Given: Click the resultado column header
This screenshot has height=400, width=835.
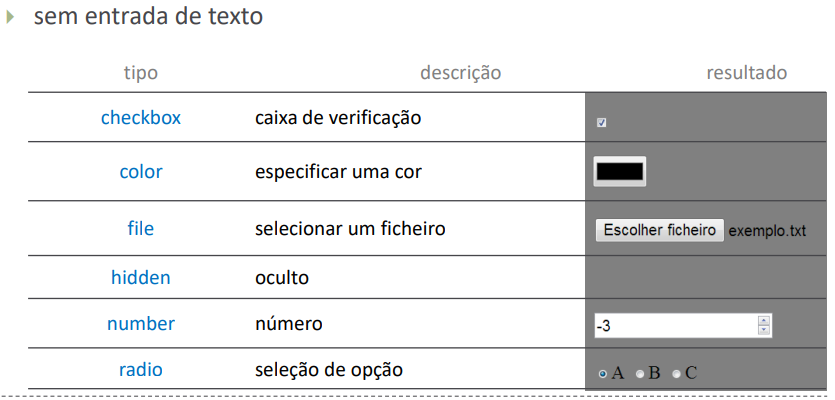Looking at the screenshot, I should click(x=746, y=73).
